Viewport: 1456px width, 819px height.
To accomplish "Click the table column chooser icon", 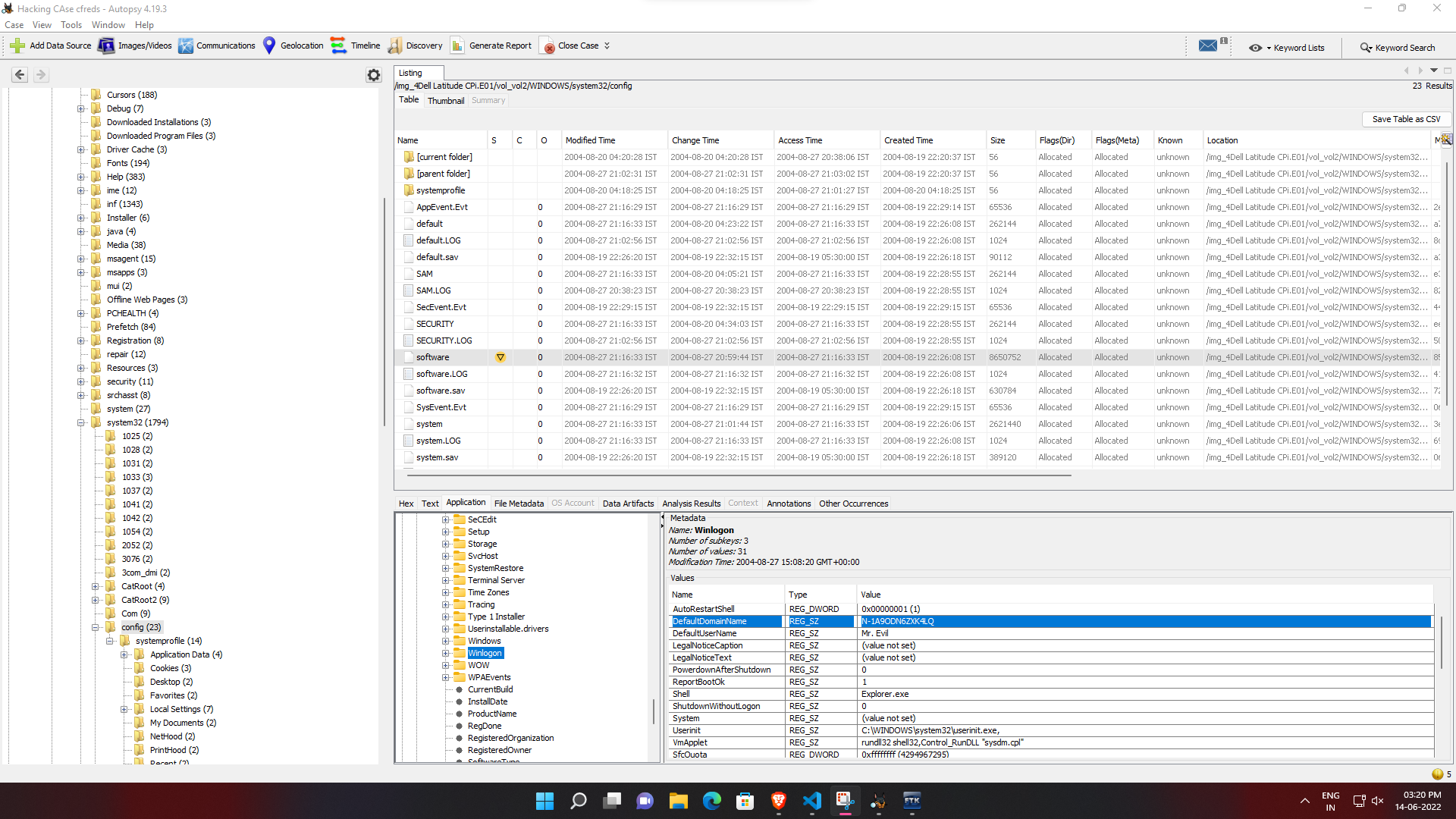I will pyautogui.click(x=1446, y=140).
